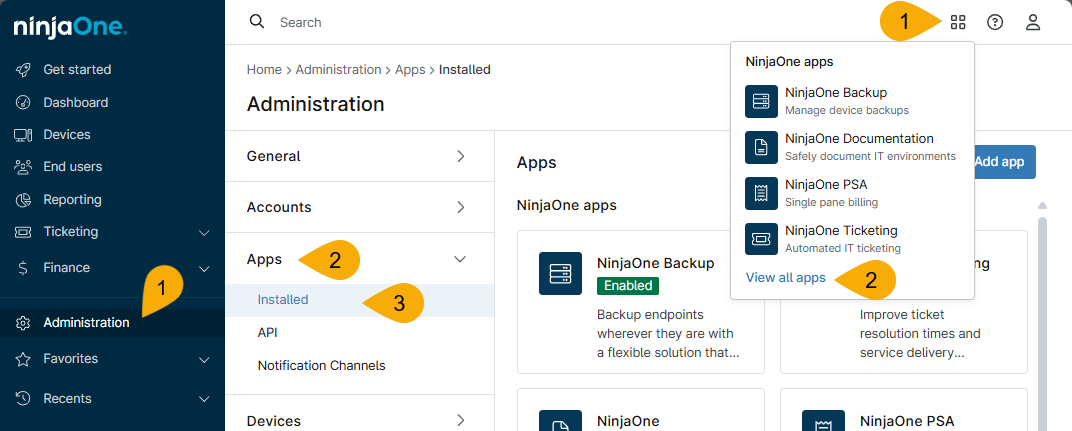This screenshot has height=431, width=1072.
Task: Expand the Favorites sidebar chevron
Action: [x=204, y=359]
